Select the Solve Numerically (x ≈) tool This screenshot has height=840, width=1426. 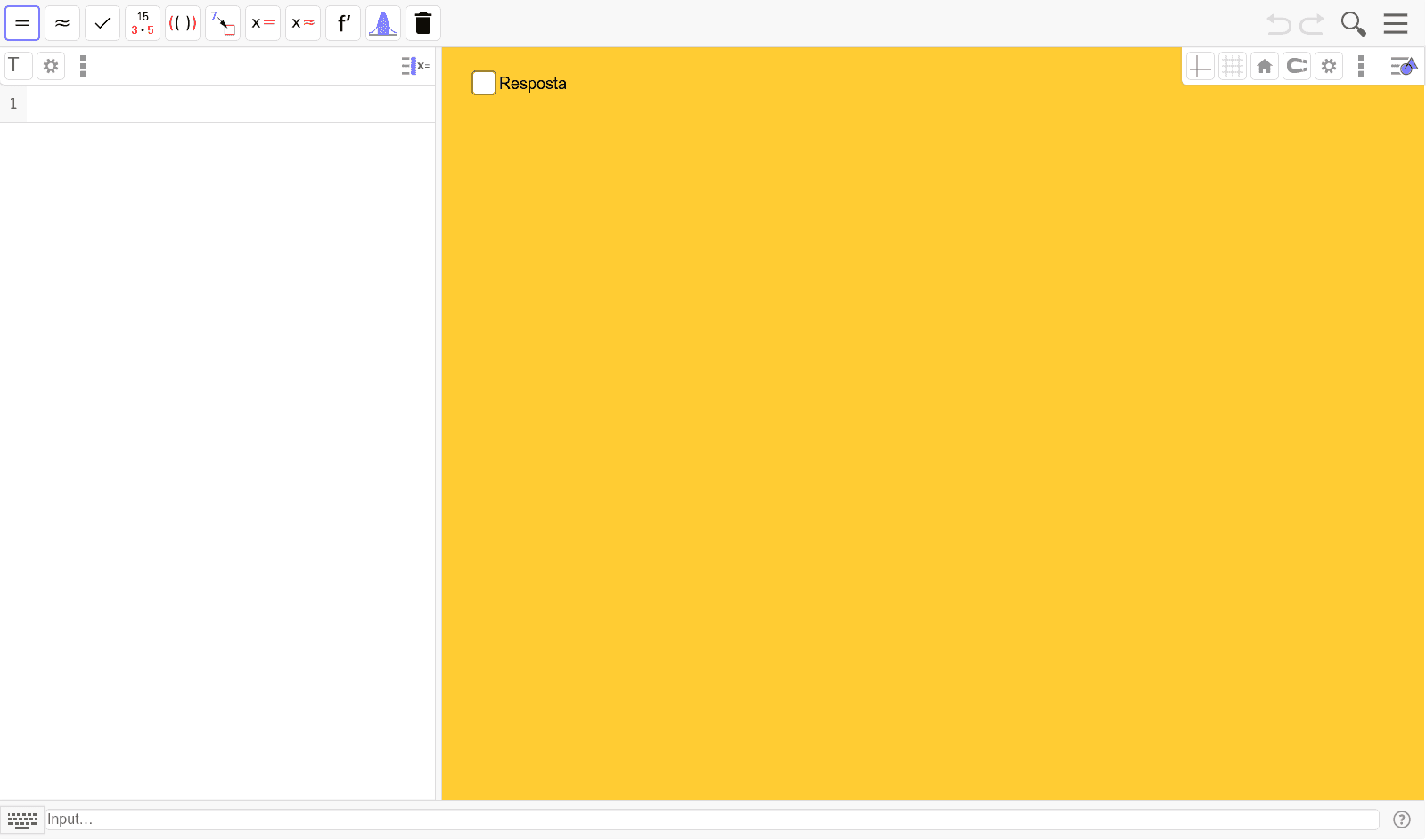(303, 23)
